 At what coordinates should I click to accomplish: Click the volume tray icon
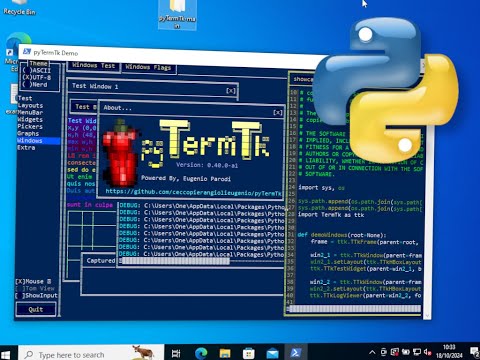[427, 352]
